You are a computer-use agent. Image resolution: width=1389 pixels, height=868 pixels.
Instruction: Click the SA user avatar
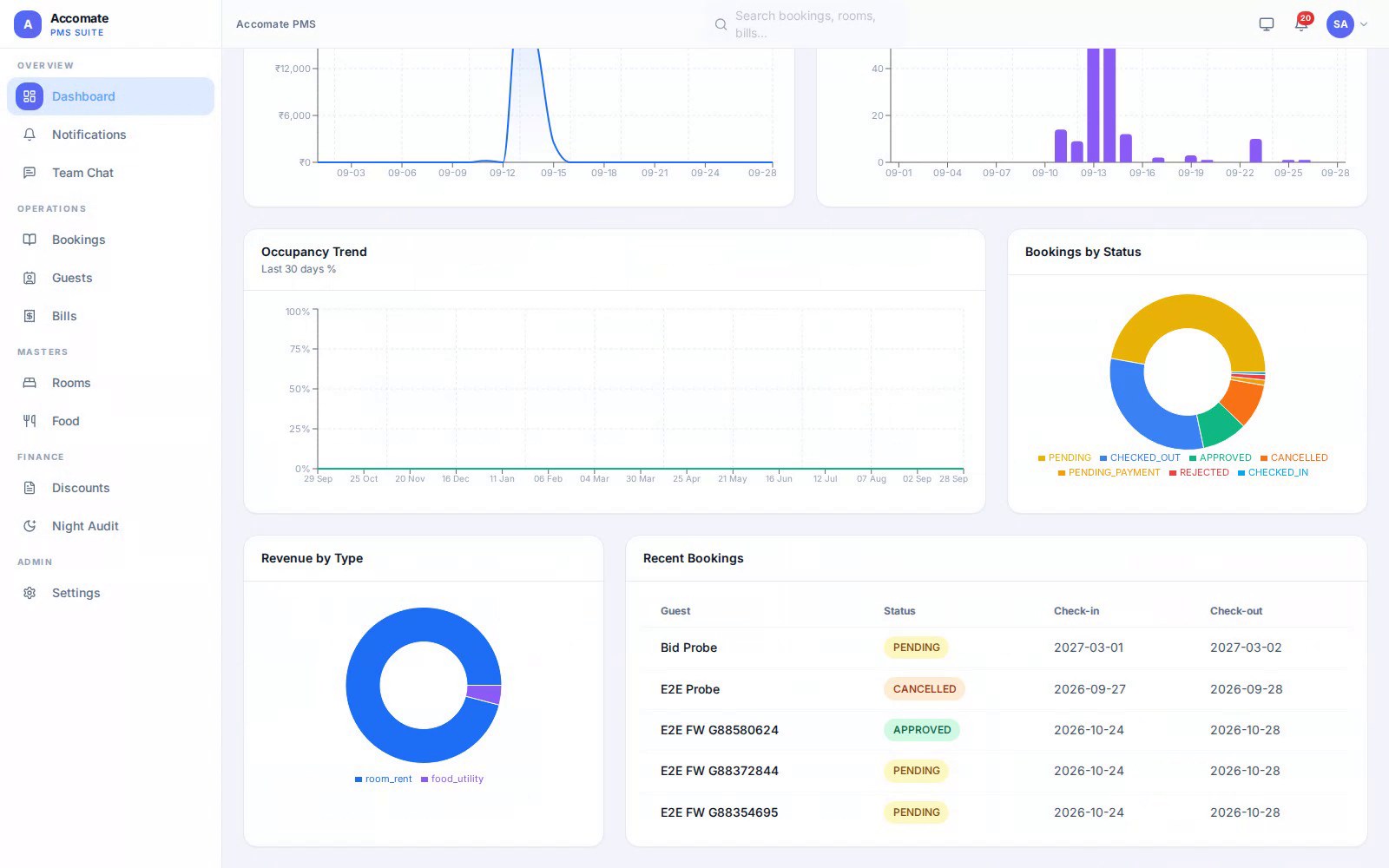(1340, 24)
